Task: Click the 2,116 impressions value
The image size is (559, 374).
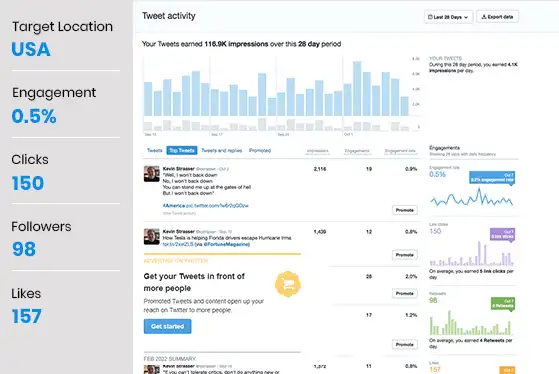Action: (320, 169)
